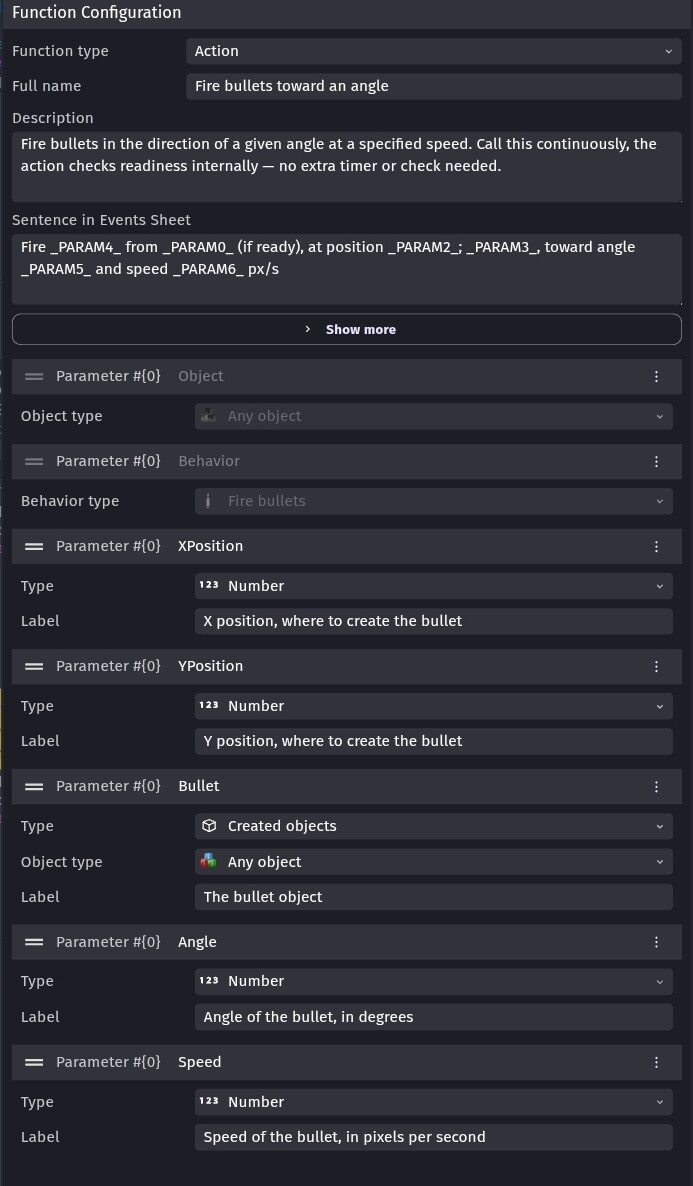Viewport: 693px width, 1186px height.
Task: Open three-dot menu for Angle parameter
Action: coord(656,942)
